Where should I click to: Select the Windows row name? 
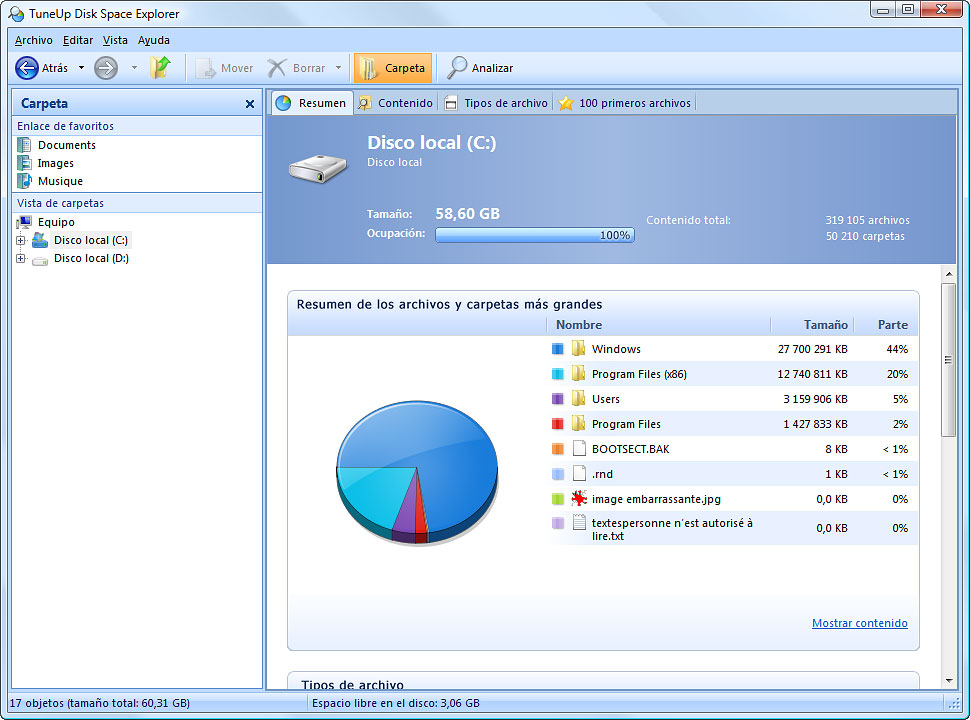pyautogui.click(x=616, y=349)
